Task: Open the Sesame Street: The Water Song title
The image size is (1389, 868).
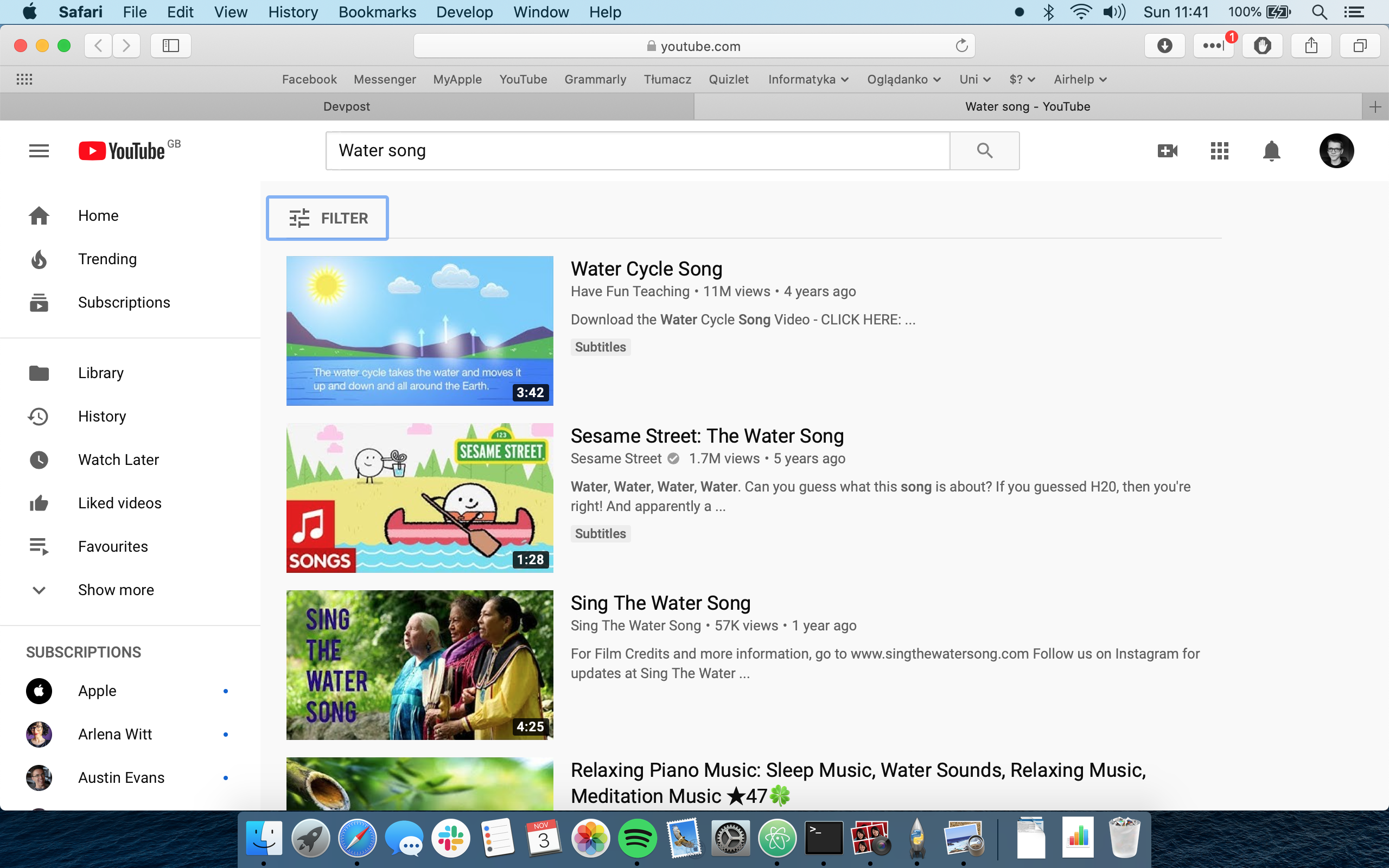Action: coord(706,436)
